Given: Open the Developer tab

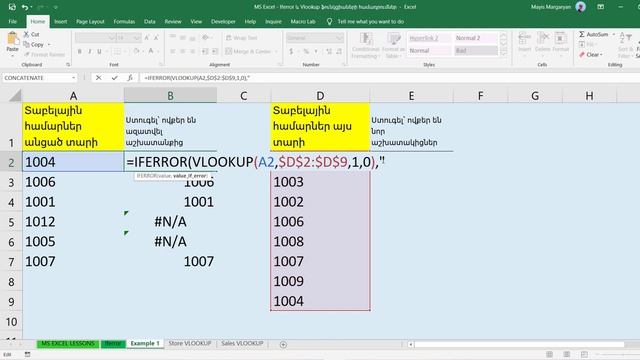Looking at the screenshot, I should pyautogui.click(x=223, y=22).
